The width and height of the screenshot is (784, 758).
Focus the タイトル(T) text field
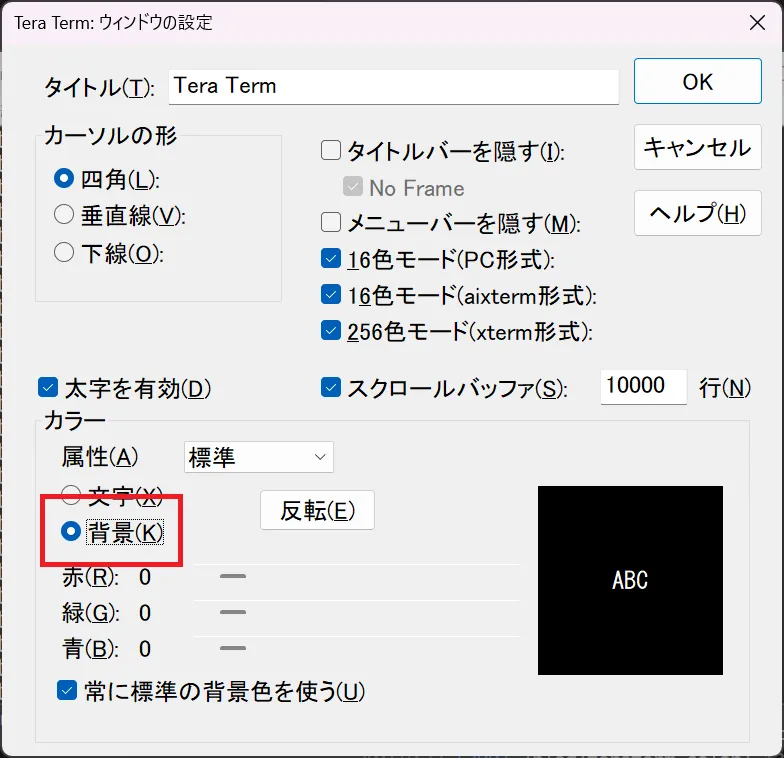[394, 86]
